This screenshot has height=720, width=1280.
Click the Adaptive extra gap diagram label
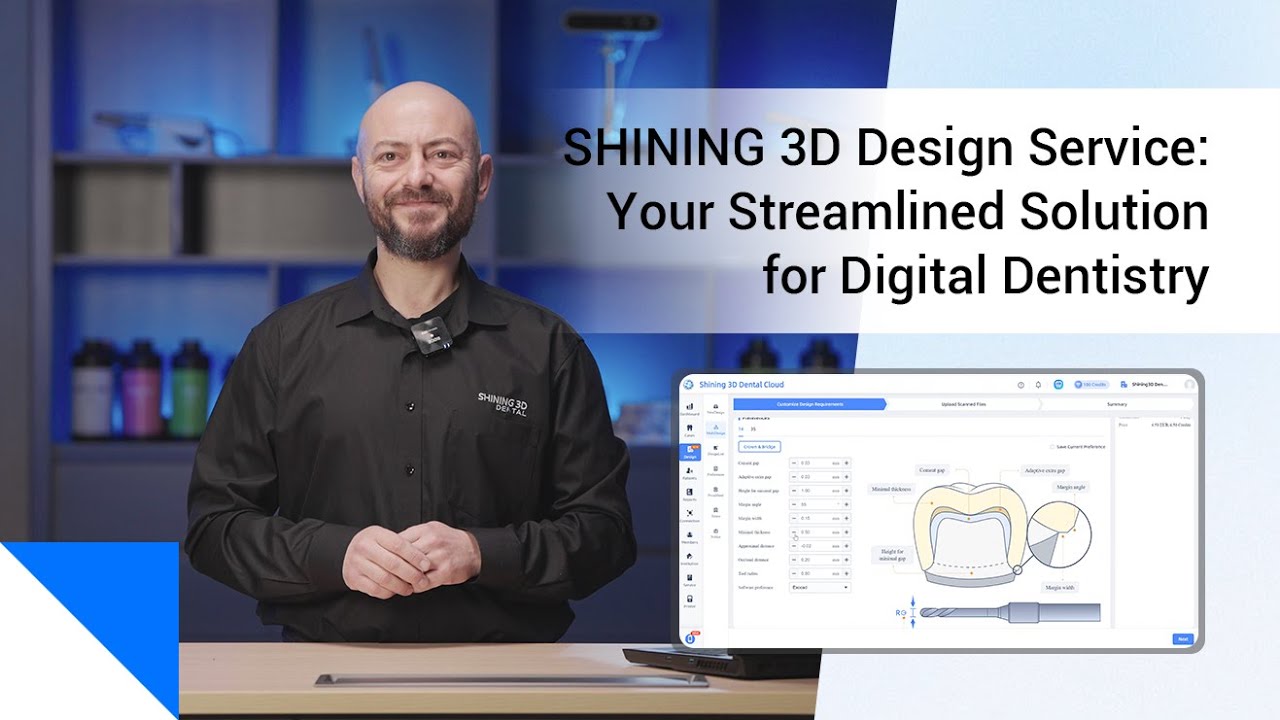tap(1045, 470)
